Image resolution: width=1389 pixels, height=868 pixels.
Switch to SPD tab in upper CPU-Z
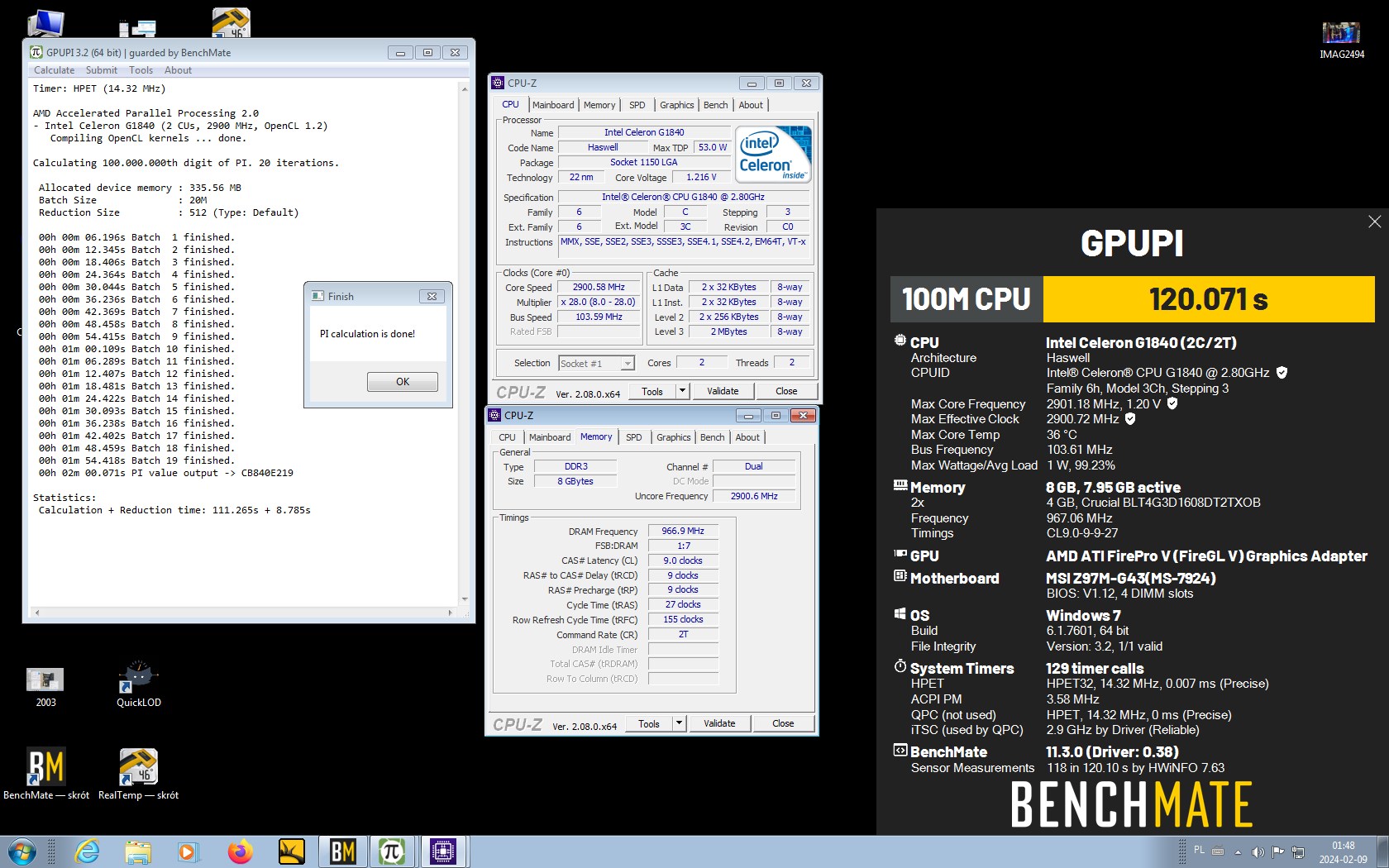[637, 105]
